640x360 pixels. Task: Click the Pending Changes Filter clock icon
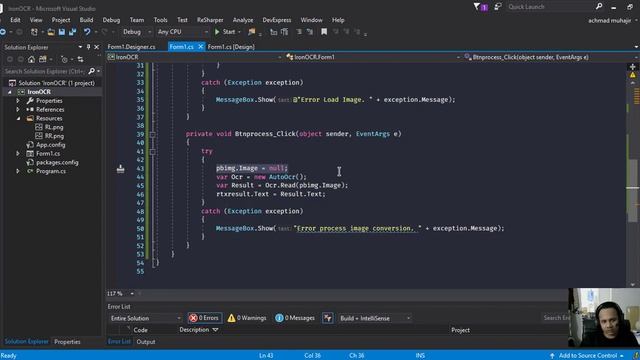tap(64, 60)
